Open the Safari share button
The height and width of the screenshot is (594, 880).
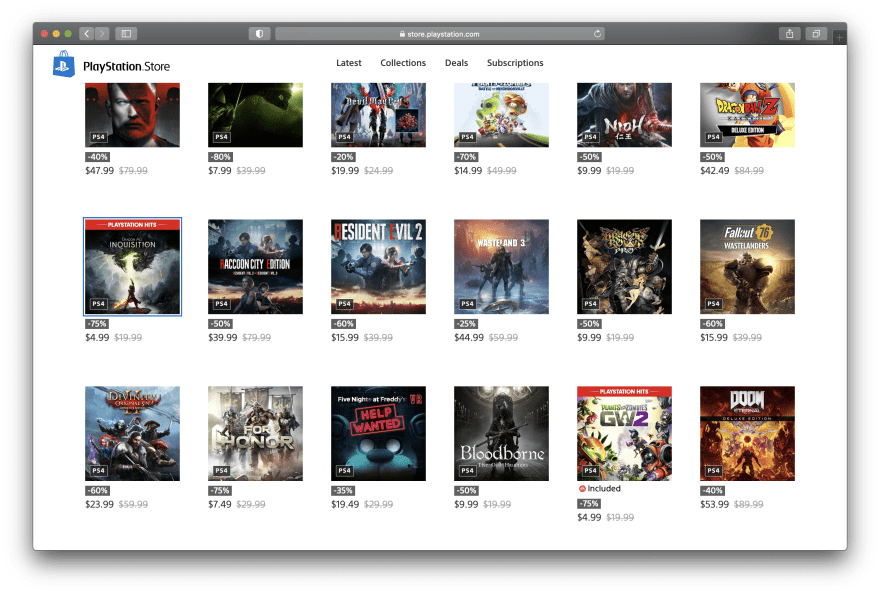point(790,34)
